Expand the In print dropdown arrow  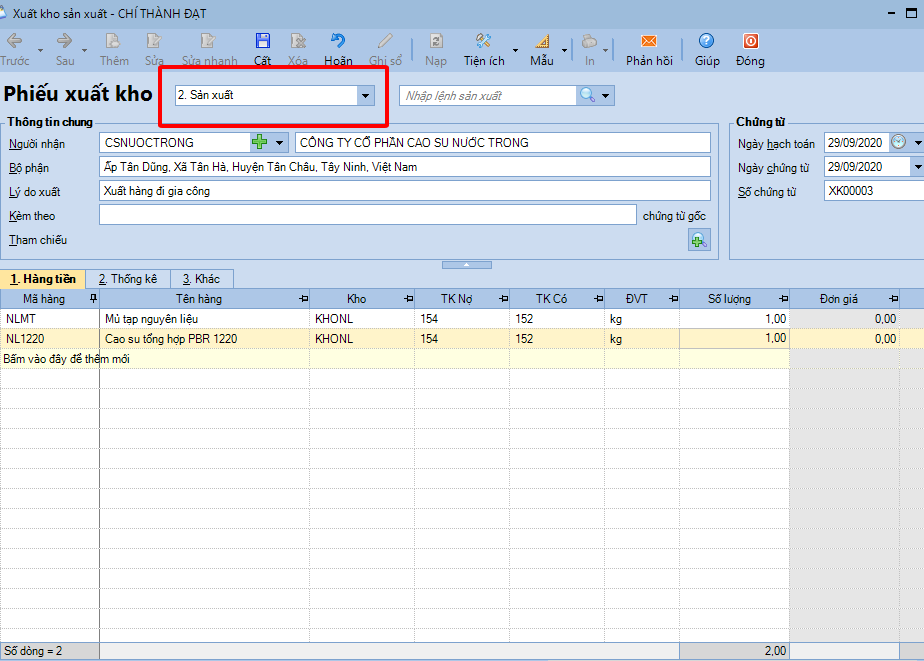[605, 51]
